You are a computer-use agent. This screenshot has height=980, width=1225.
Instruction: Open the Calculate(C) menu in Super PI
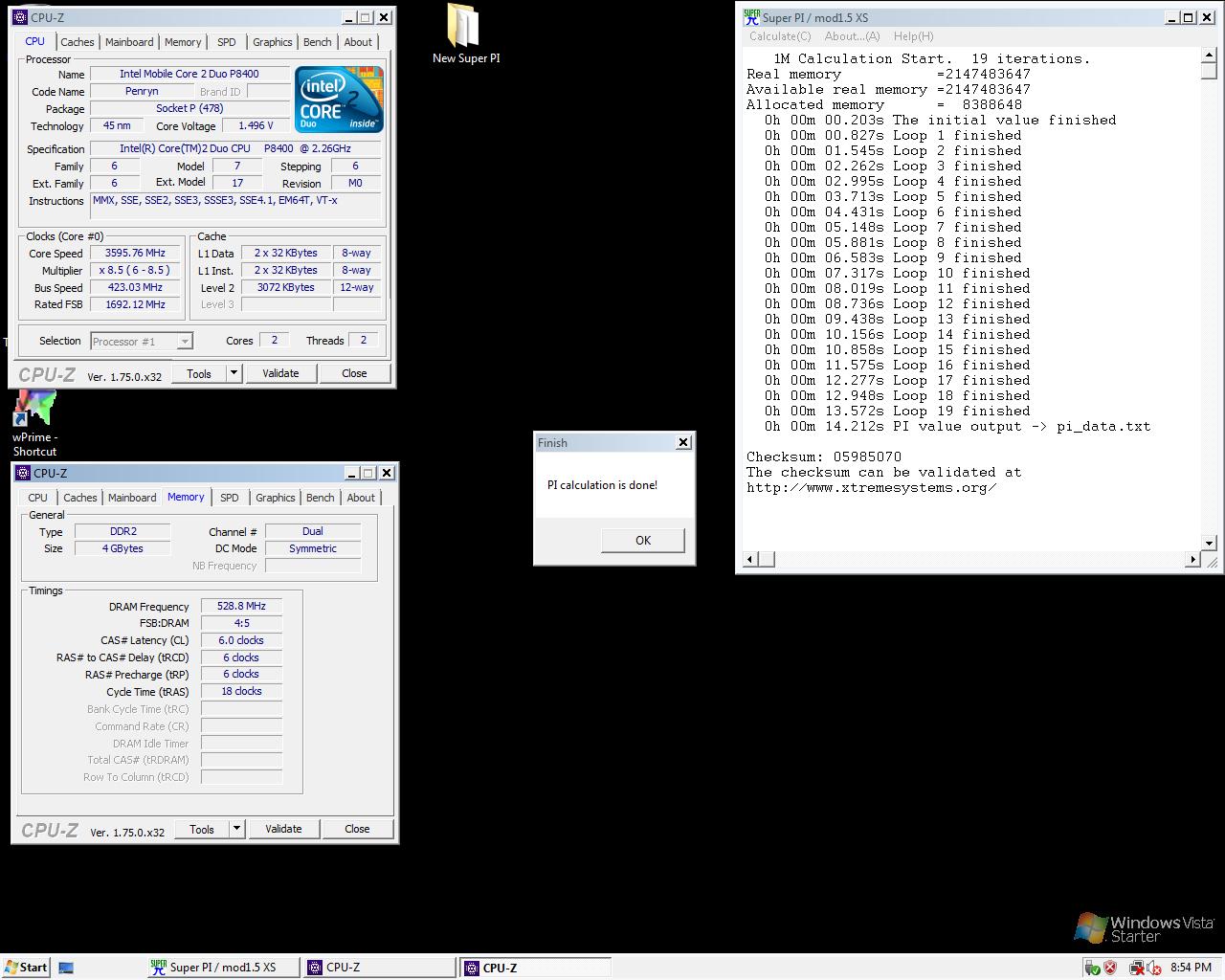click(x=780, y=36)
